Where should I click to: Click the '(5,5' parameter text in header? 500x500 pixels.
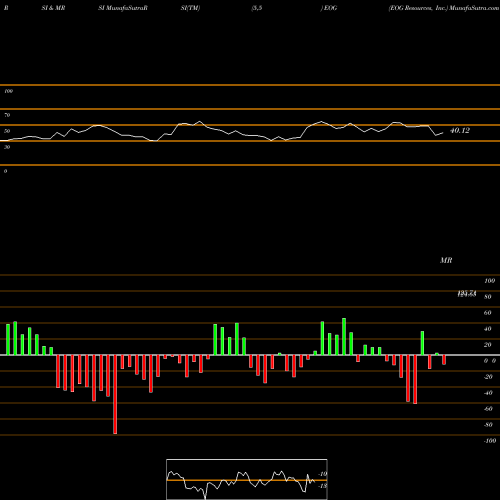[x=257, y=8]
